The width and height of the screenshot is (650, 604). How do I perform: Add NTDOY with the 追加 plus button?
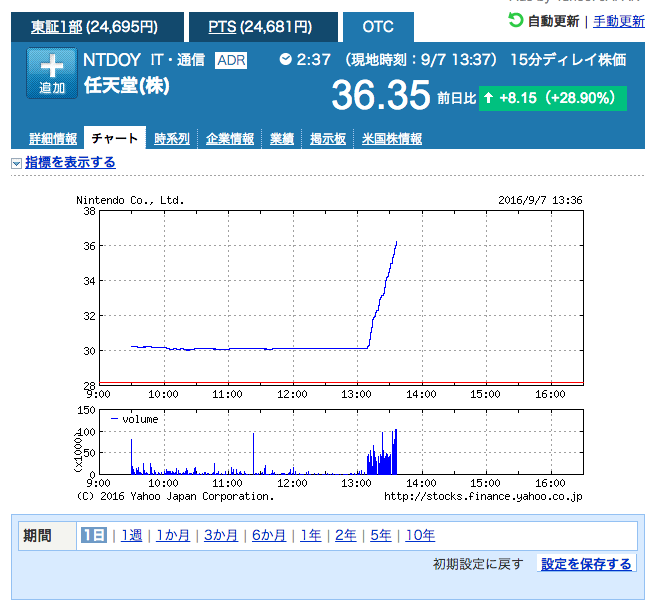(x=52, y=73)
